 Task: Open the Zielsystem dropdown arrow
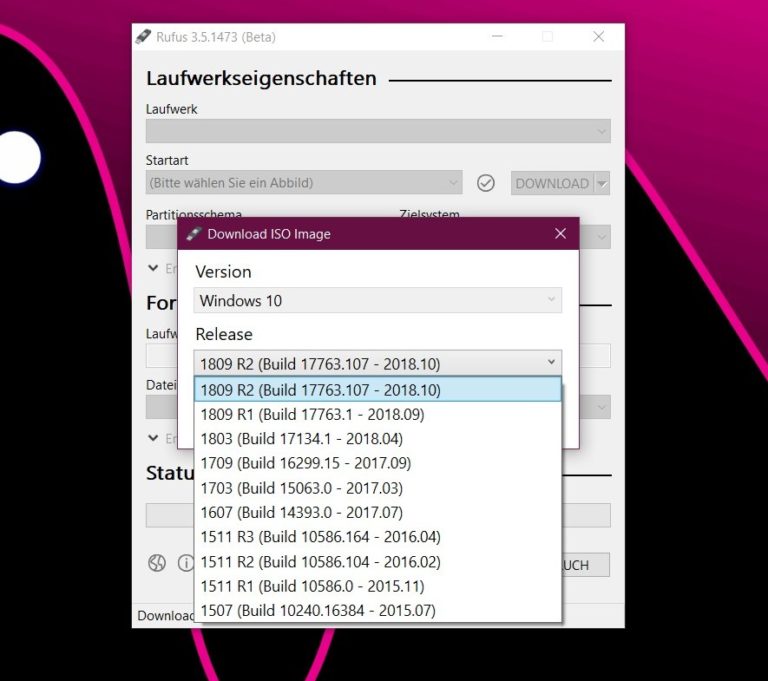pyautogui.click(x=601, y=237)
